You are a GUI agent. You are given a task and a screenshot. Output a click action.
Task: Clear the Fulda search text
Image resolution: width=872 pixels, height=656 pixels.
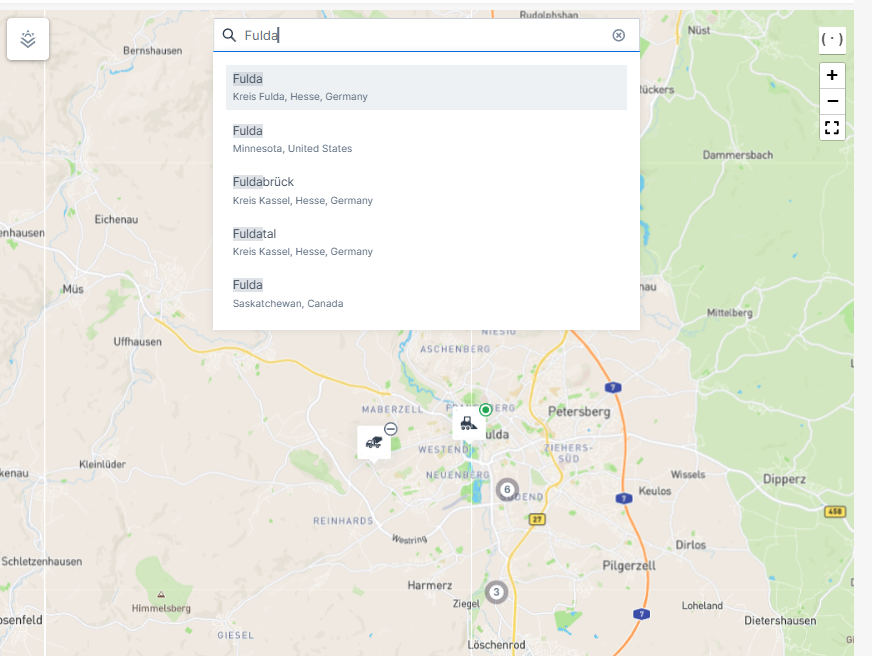pos(618,35)
